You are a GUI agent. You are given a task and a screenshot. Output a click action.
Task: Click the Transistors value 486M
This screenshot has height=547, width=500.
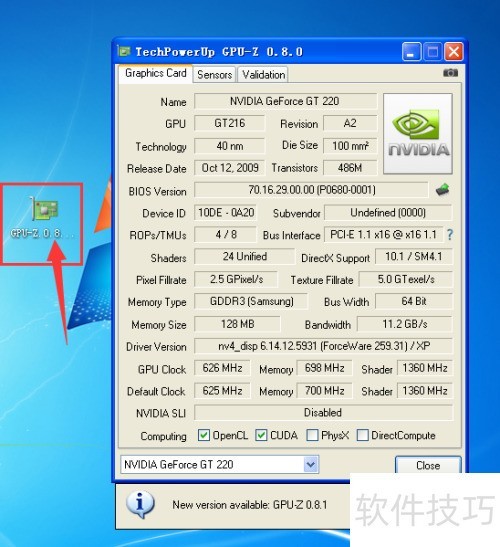pyautogui.click(x=350, y=168)
